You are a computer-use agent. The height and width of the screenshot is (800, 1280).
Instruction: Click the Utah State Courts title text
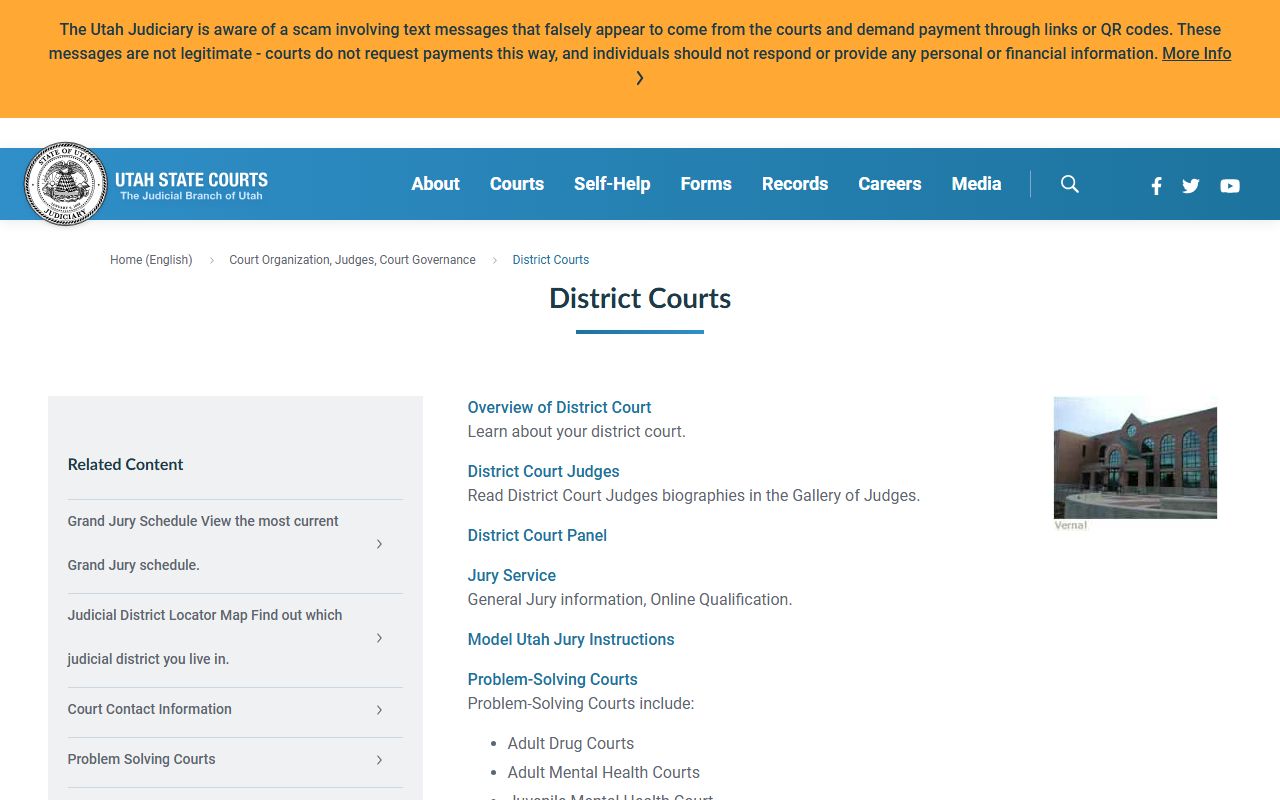[x=191, y=180]
